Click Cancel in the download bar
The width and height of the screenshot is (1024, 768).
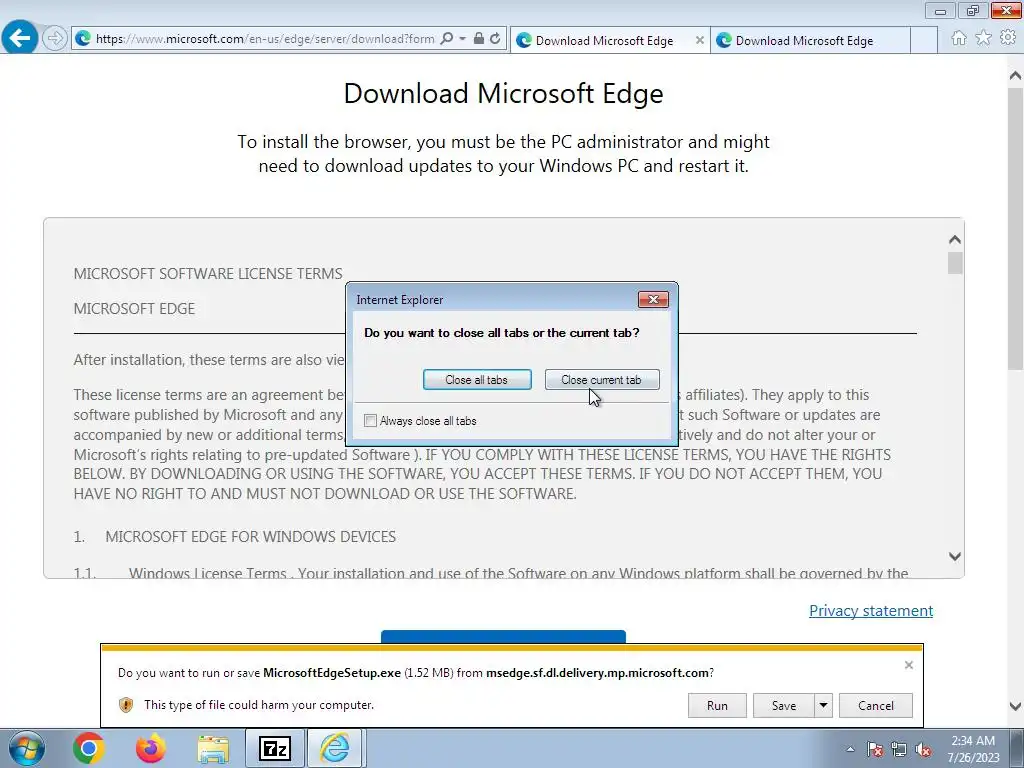tap(876, 705)
